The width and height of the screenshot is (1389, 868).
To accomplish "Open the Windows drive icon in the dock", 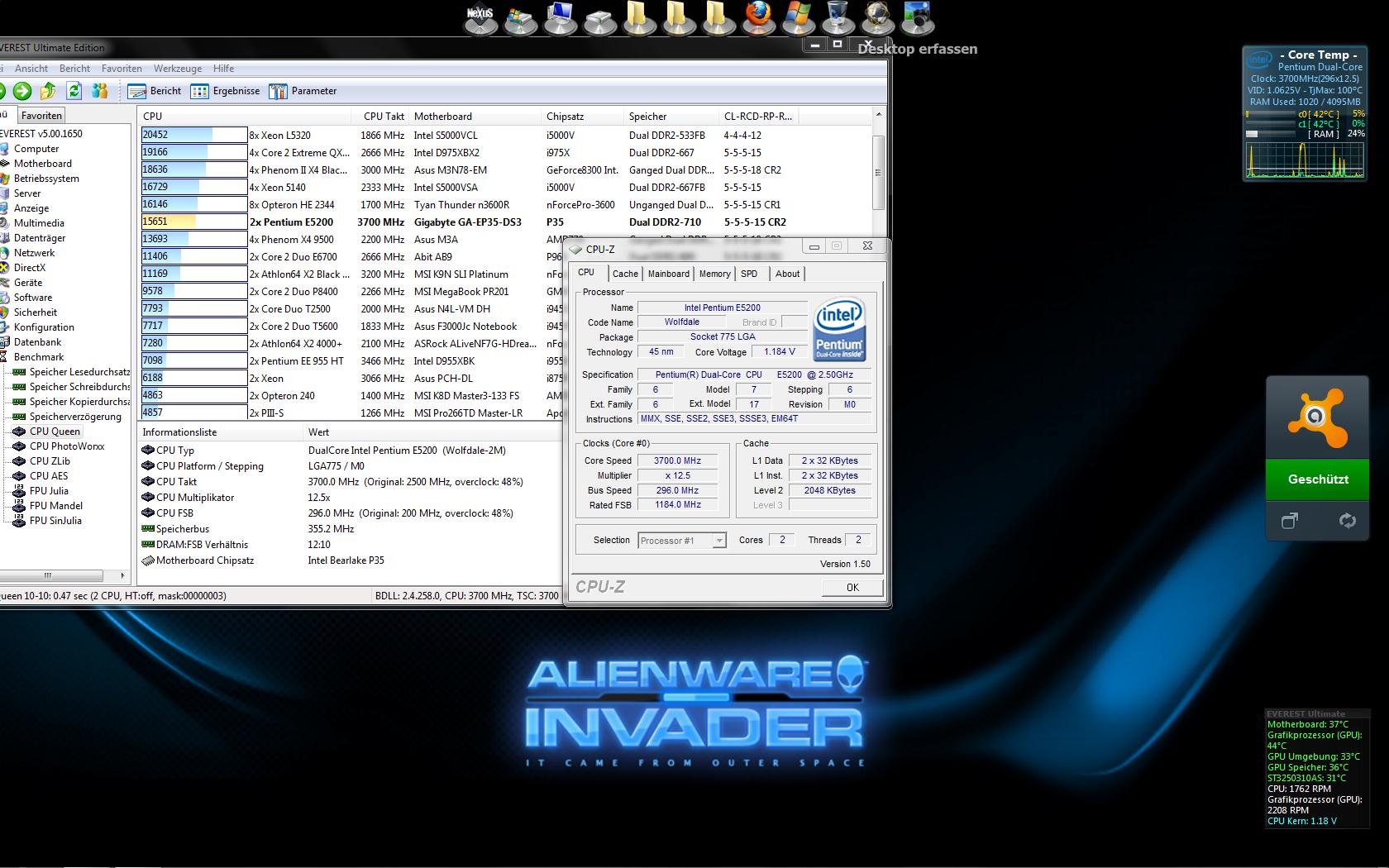I will [520, 18].
